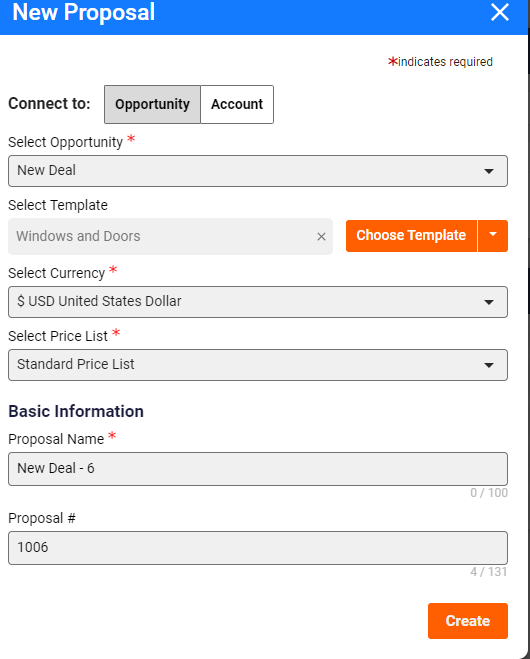530x659 pixels.
Task: Click the New Proposal dialog title
Action: coord(84,12)
